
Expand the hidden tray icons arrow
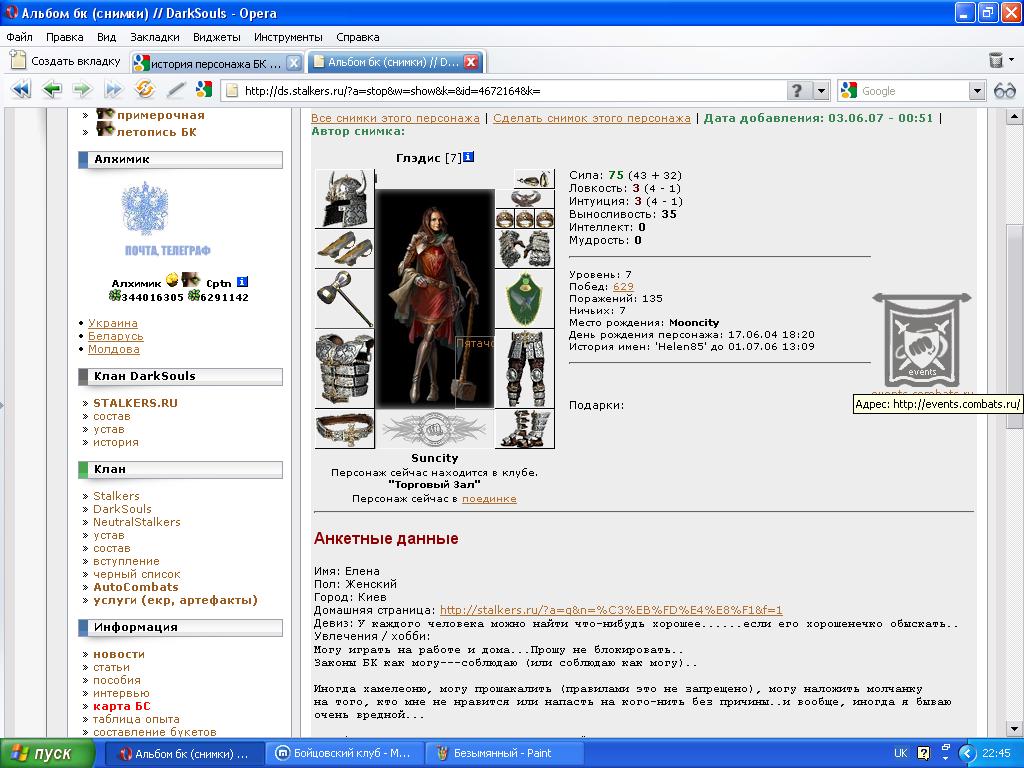966,753
